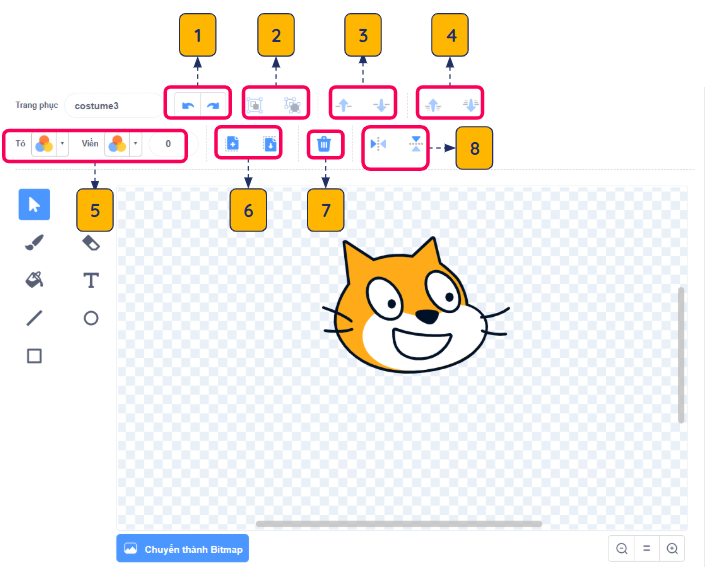Click the cat head drawing on canvas
The image size is (705, 567).
tap(416, 306)
